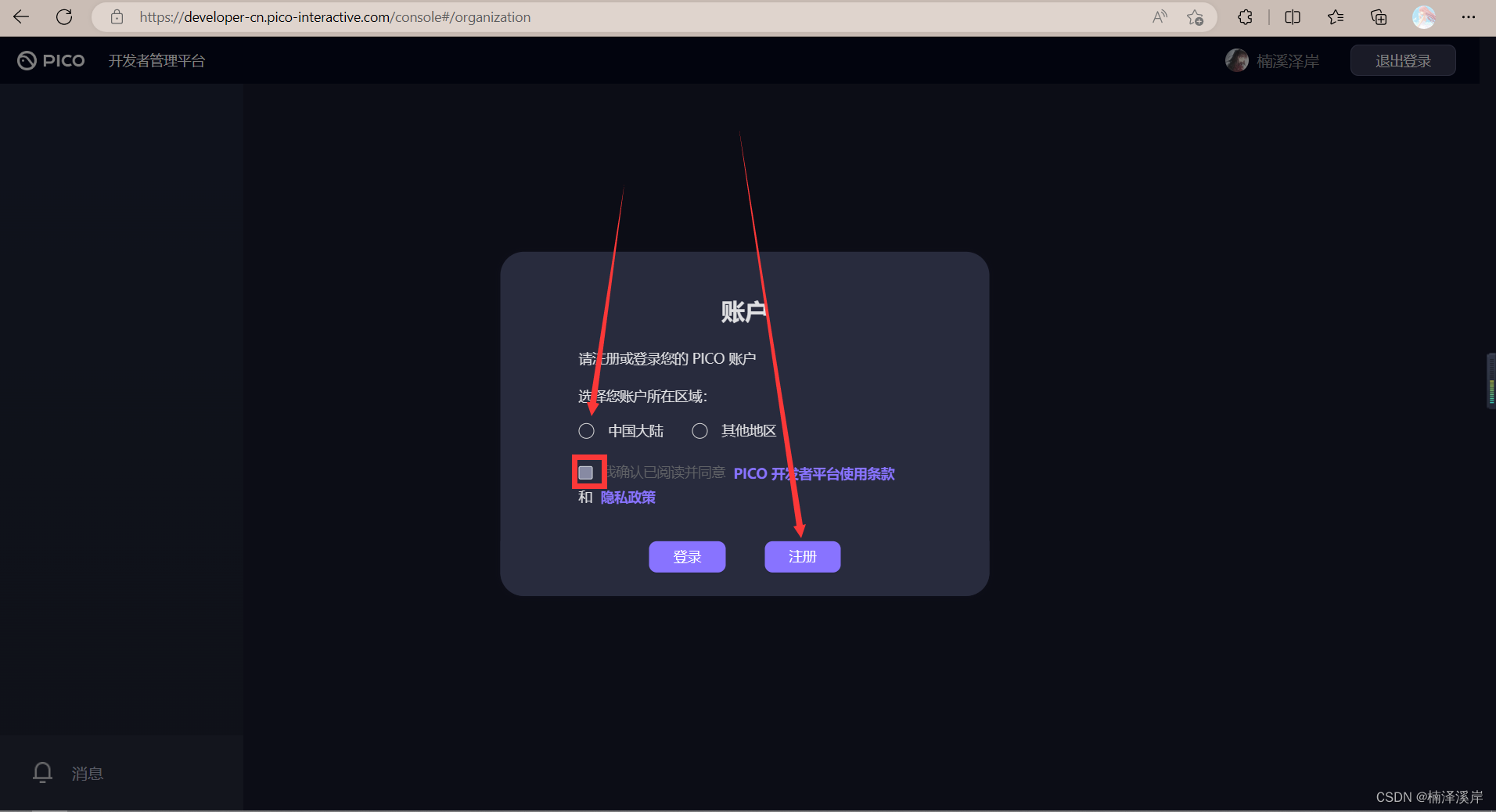Image resolution: width=1496 pixels, height=812 pixels.
Task: Open browser Collections panel
Action: pyautogui.click(x=1379, y=16)
